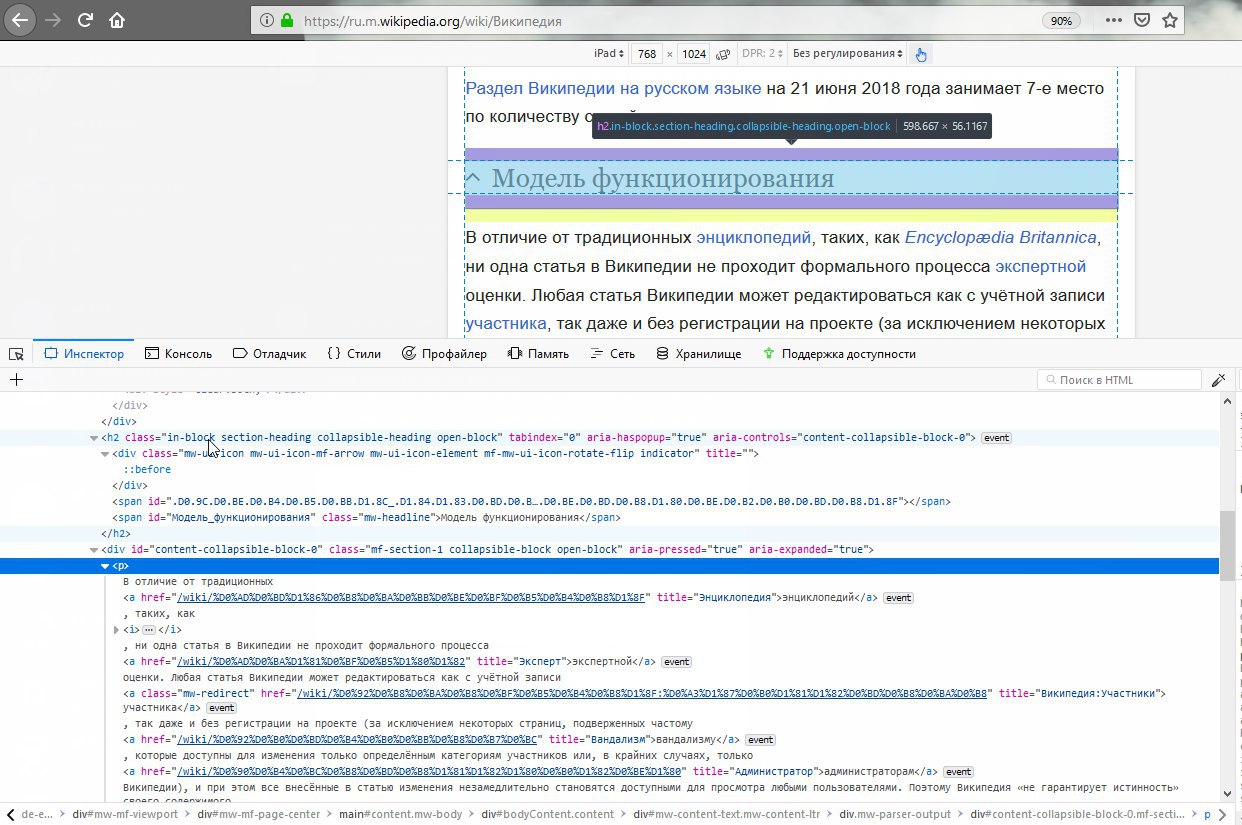Screen dimensions: 1242x825
Task: Rotate the responsive viewport
Action: coord(722,53)
